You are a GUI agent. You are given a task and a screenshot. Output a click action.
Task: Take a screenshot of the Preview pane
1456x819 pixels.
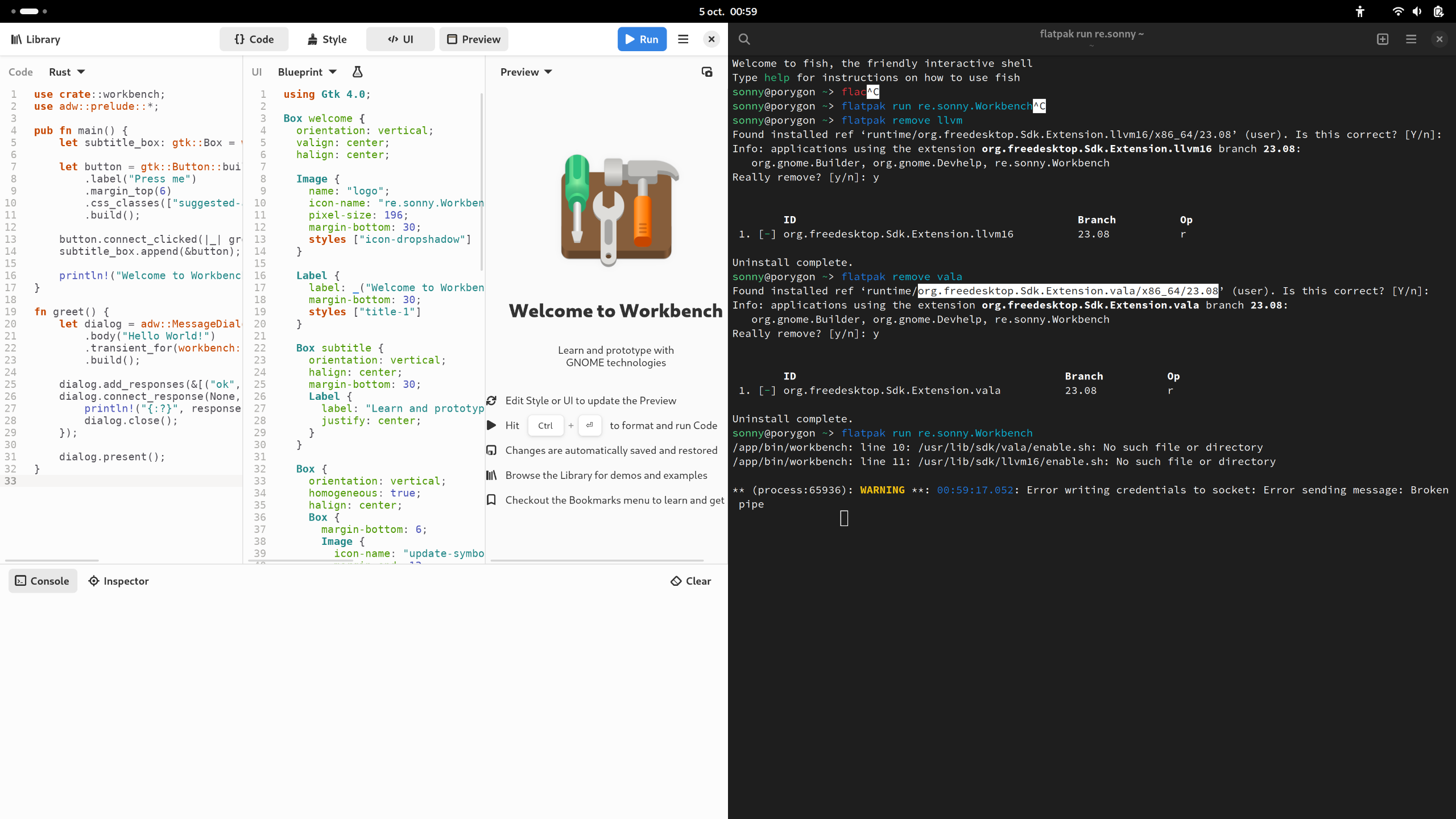click(706, 72)
